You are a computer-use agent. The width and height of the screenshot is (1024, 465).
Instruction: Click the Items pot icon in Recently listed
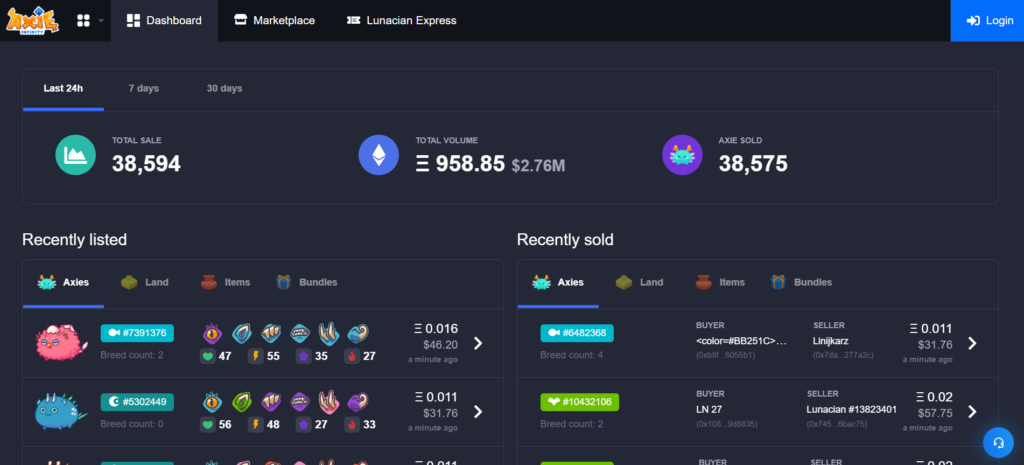210,283
